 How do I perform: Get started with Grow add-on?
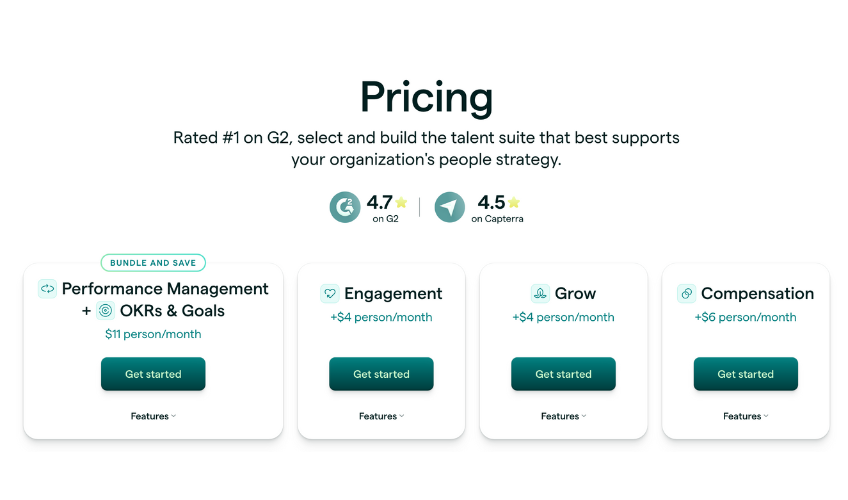(564, 374)
